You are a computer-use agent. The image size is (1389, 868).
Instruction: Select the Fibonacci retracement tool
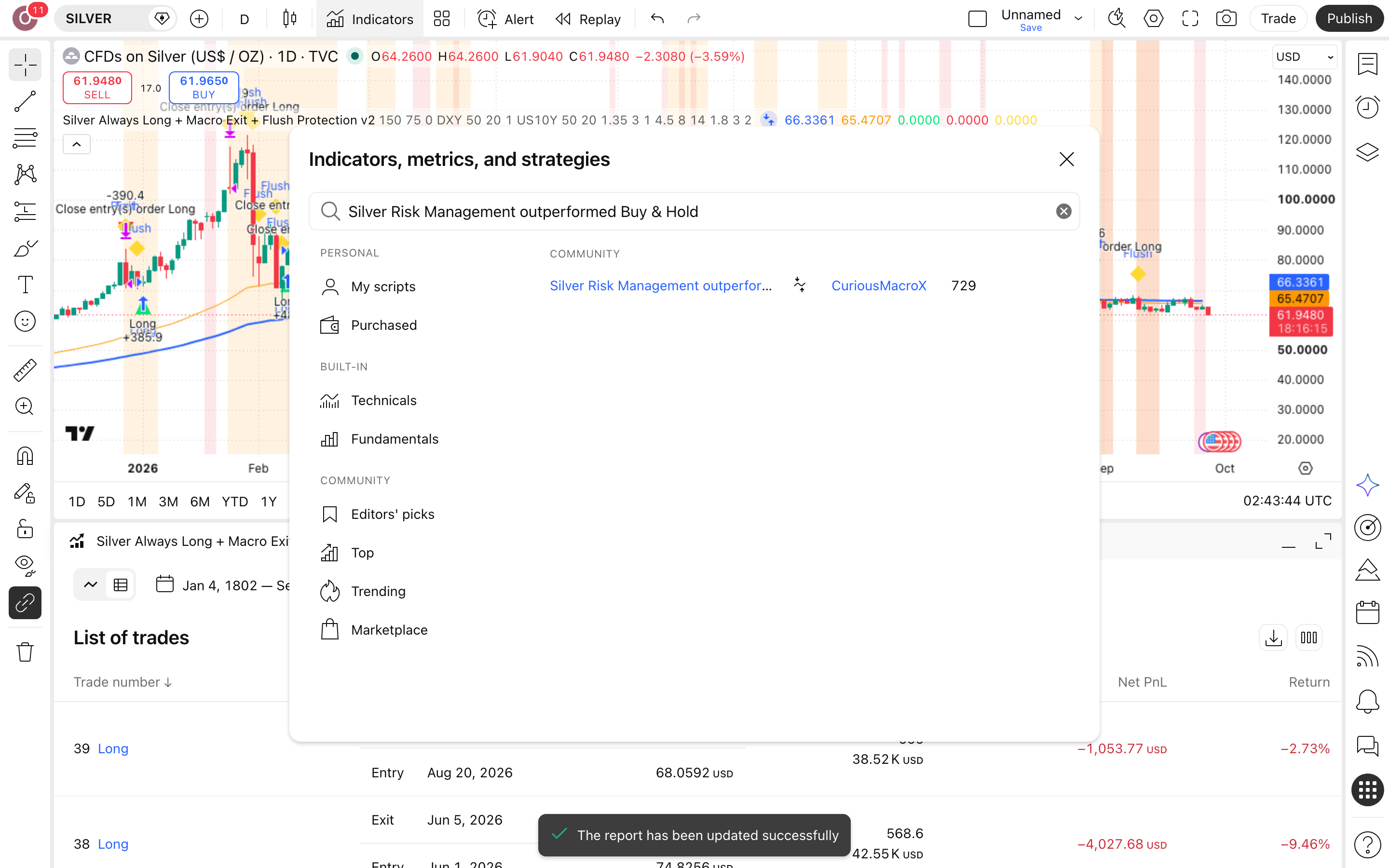[25, 138]
